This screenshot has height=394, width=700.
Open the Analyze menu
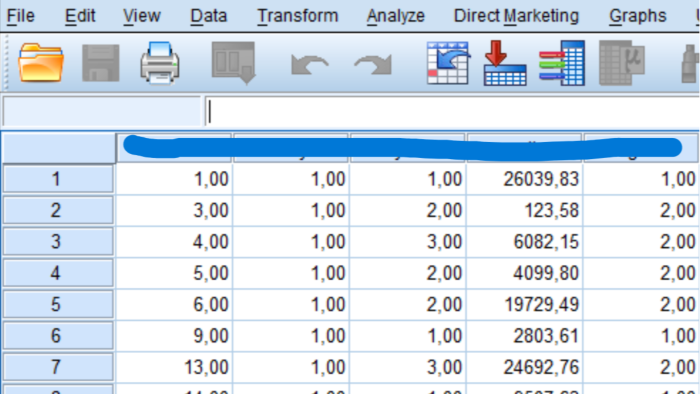(x=396, y=16)
